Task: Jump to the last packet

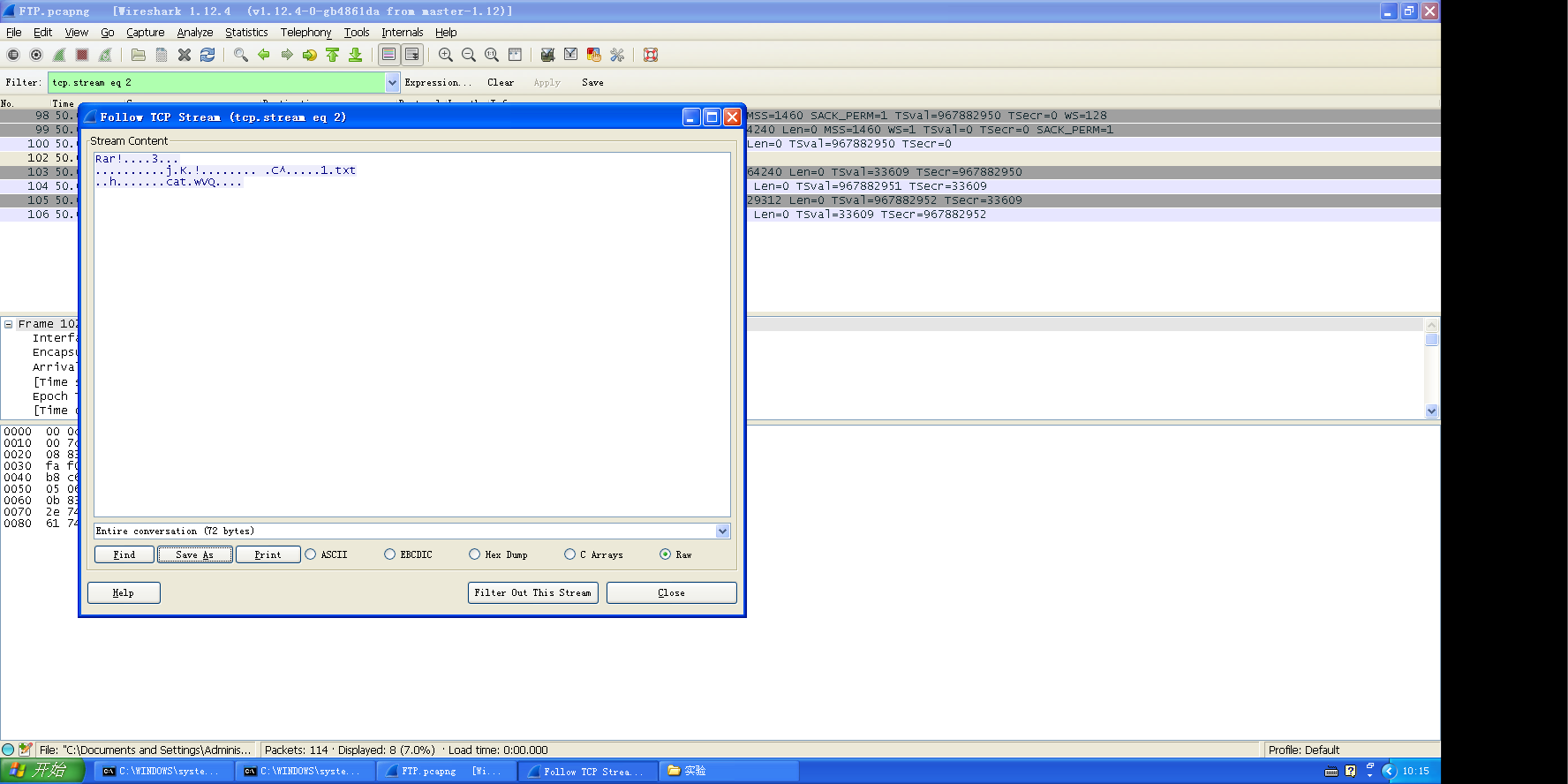Action: [356, 55]
